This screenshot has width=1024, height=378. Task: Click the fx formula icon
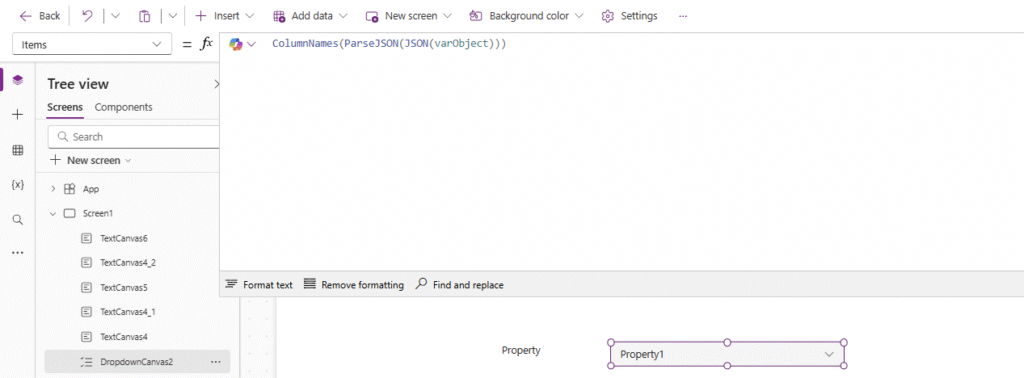[x=206, y=44]
